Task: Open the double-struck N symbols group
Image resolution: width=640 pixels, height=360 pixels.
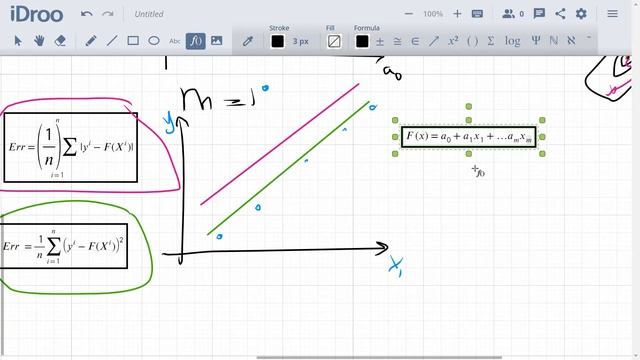Action: coord(554,41)
